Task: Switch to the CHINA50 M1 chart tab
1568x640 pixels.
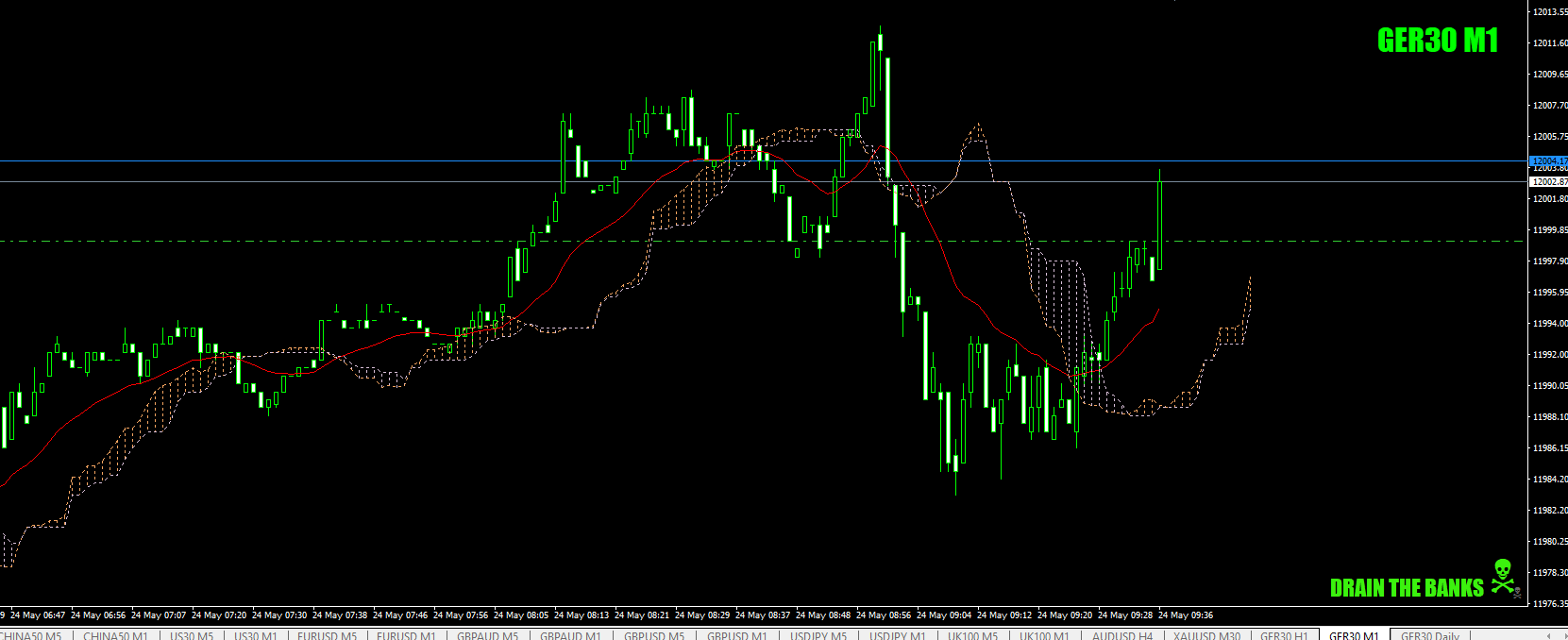Action: (115, 635)
